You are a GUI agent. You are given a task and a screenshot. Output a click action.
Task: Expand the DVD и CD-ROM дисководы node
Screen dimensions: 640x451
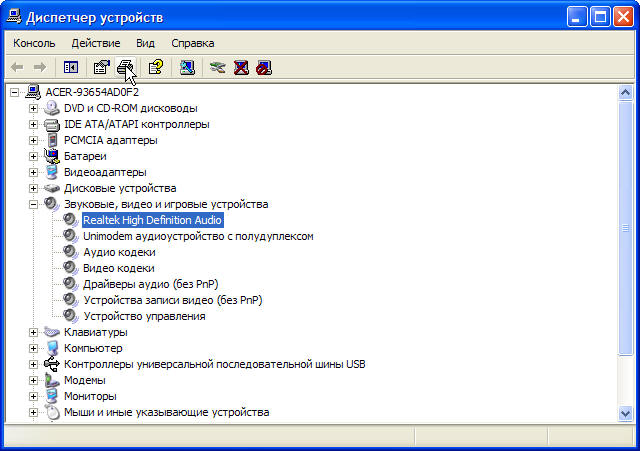point(33,108)
